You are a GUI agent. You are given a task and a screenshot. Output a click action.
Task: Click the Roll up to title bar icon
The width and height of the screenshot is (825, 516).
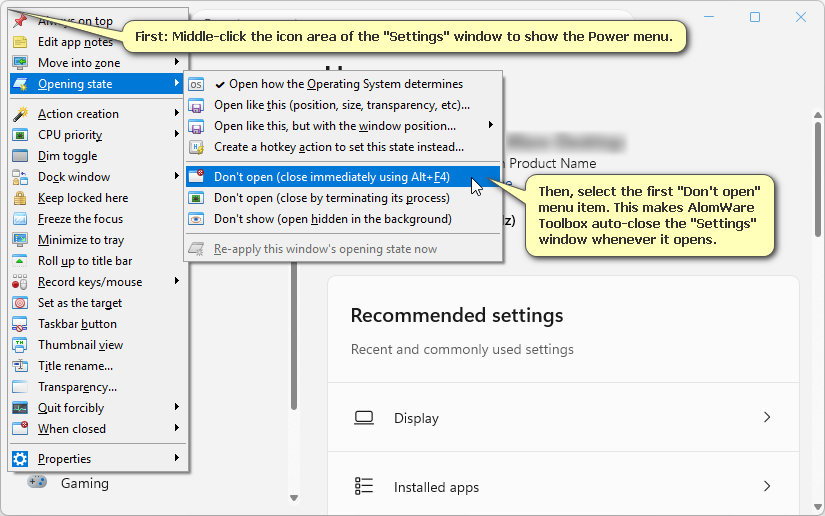click(x=20, y=261)
